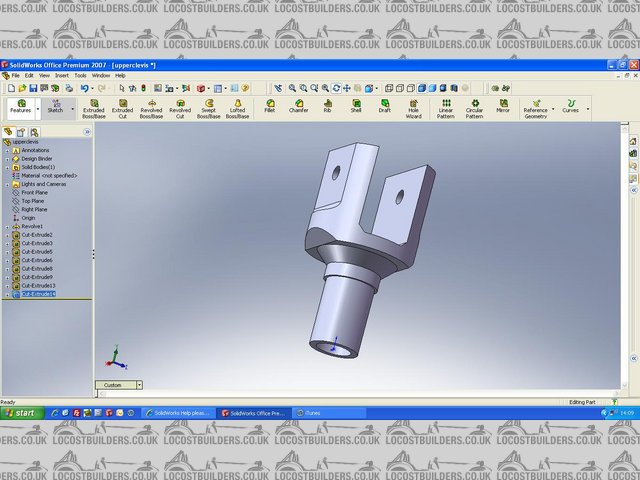Select Cut-Extrude9 in the feature tree

[x=37, y=277]
